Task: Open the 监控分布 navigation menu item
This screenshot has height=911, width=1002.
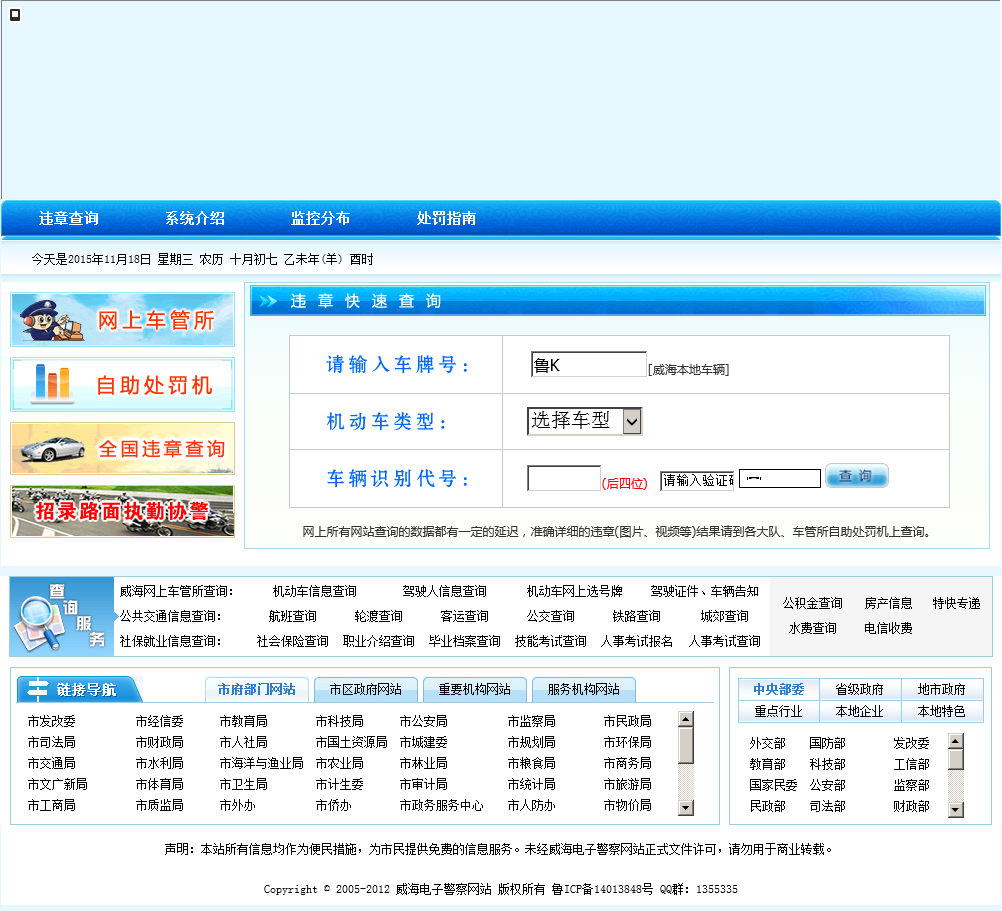Action: 320,218
